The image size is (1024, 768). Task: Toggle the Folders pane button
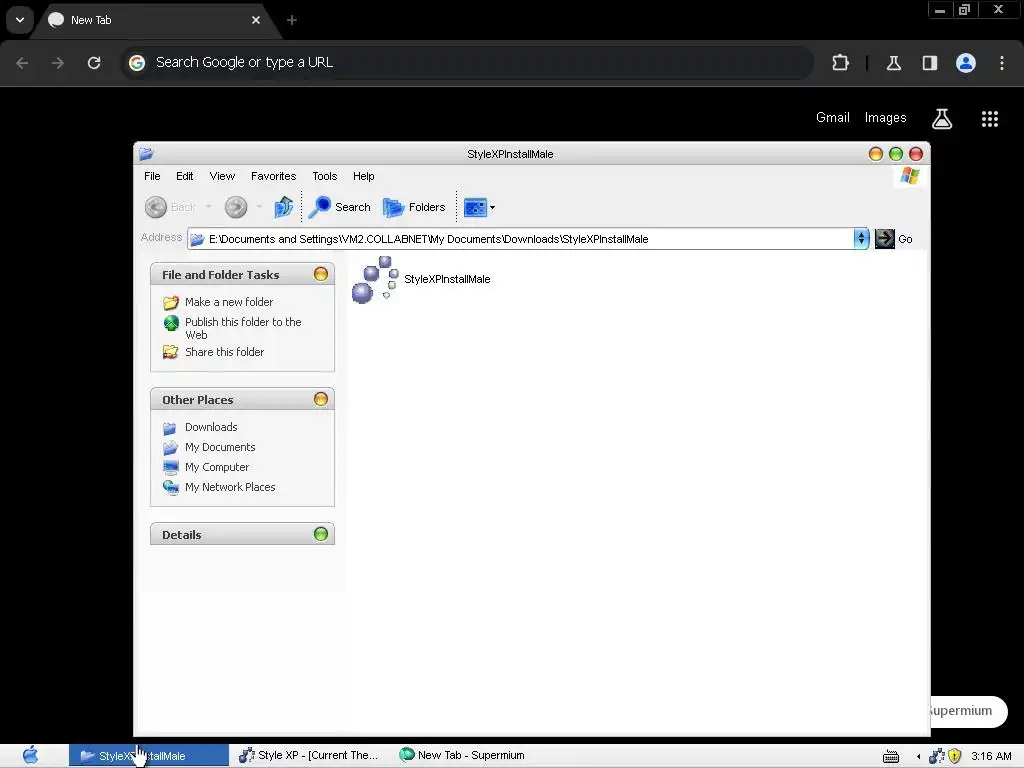(414, 207)
